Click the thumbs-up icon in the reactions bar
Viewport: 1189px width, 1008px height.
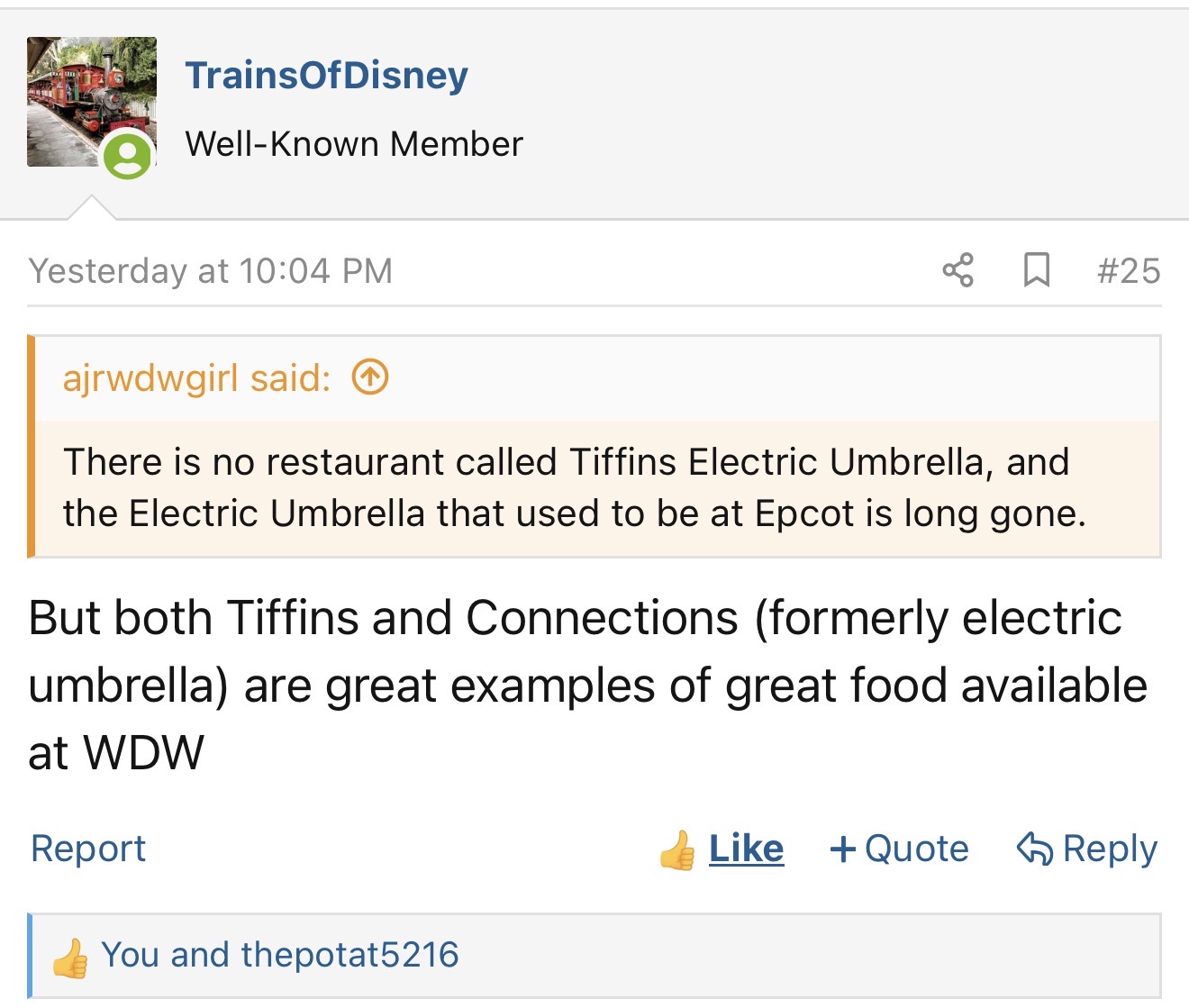click(70, 958)
